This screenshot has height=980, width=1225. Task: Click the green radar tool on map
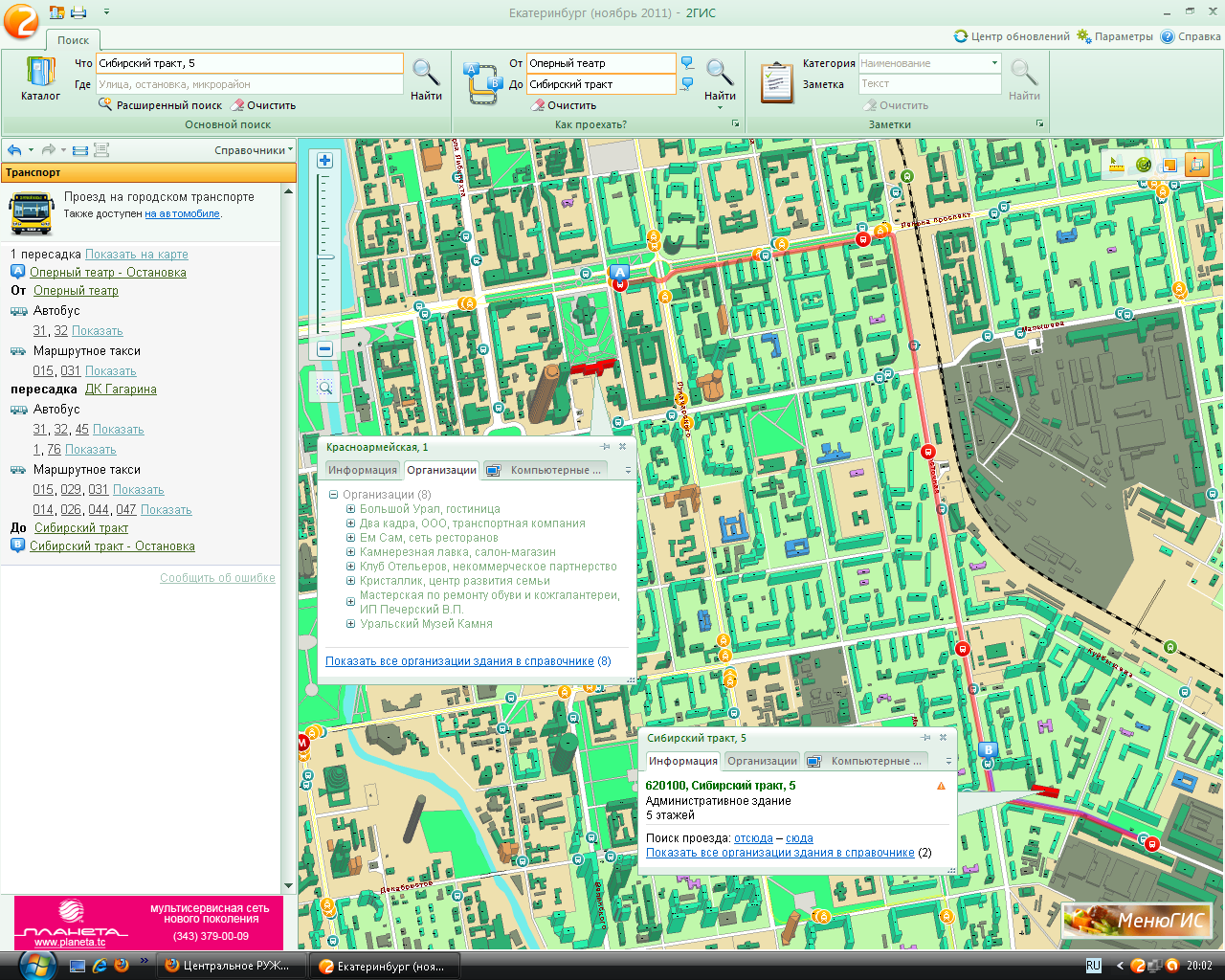tap(1143, 165)
